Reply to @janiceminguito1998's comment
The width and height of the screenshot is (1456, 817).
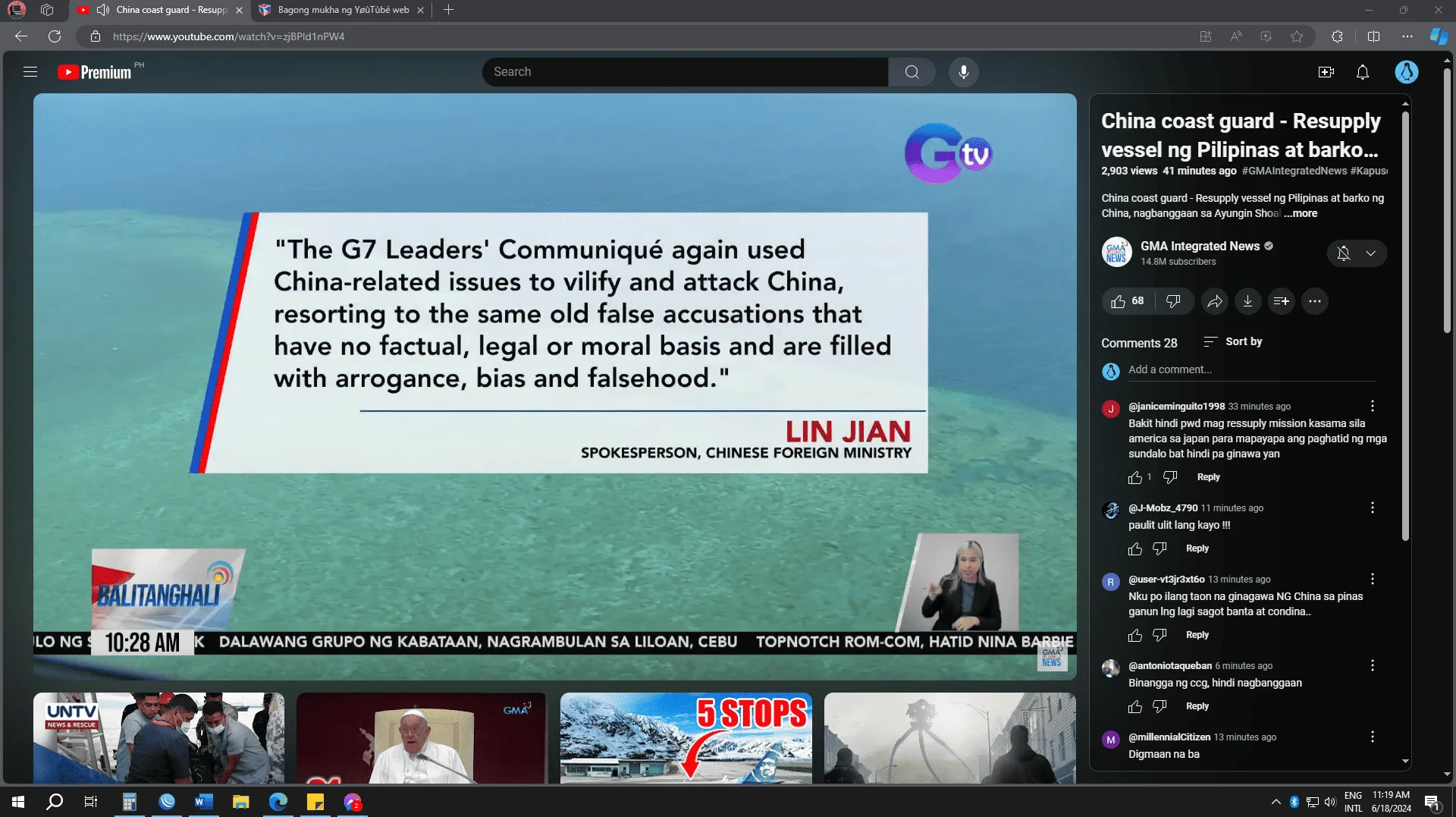pos(1208,477)
